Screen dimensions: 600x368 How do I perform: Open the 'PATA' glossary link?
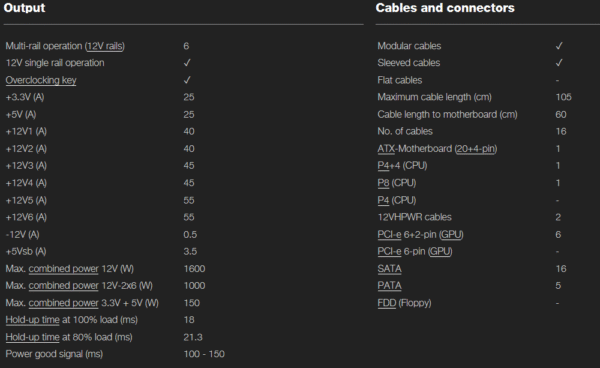(390, 286)
